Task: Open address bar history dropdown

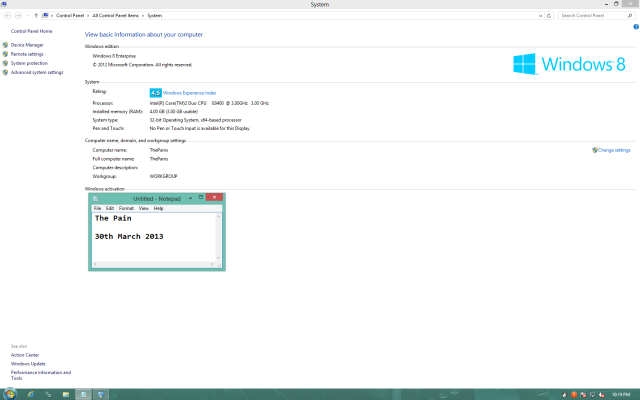Action: click(540, 16)
